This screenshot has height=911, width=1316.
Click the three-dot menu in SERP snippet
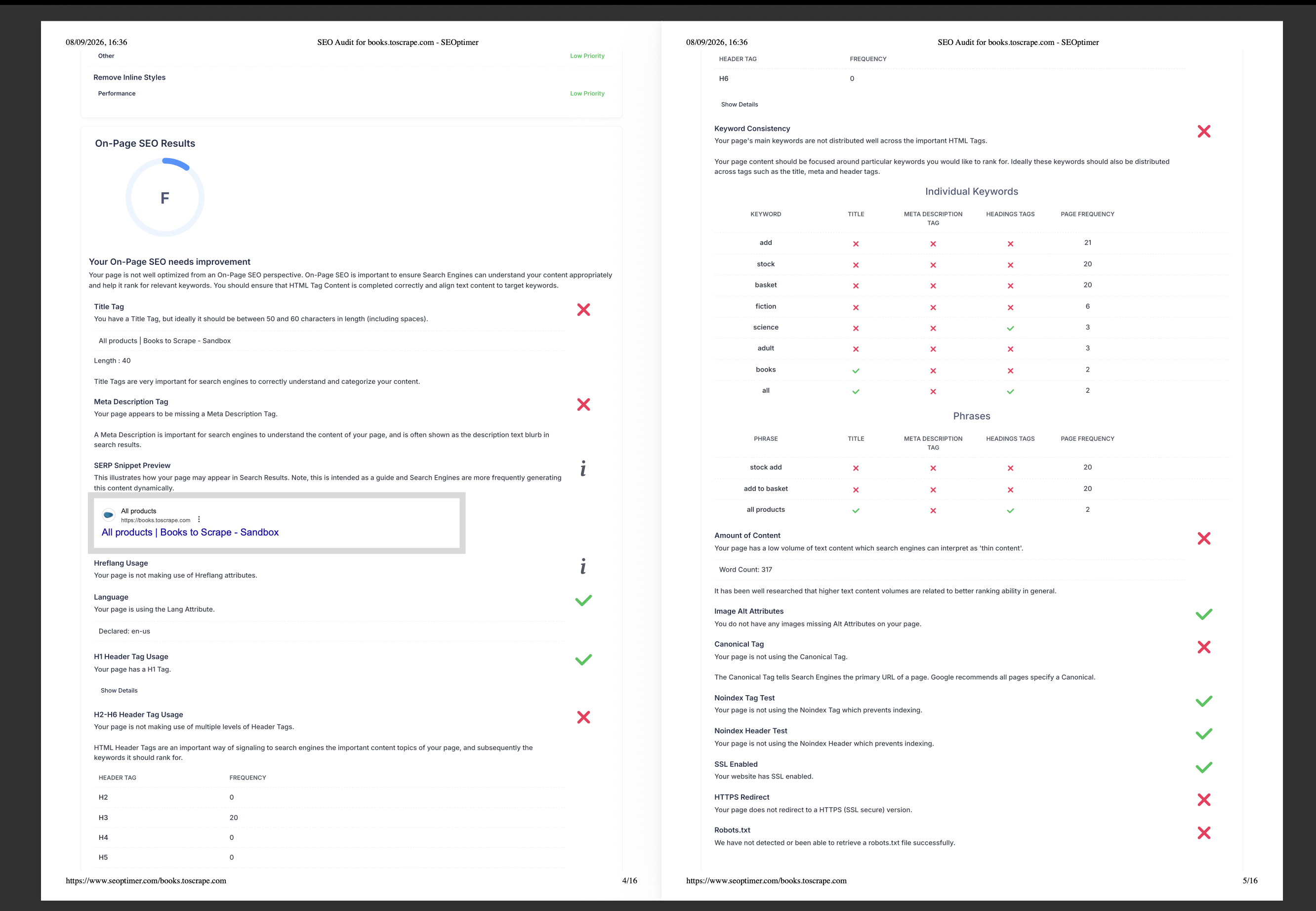[199, 519]
